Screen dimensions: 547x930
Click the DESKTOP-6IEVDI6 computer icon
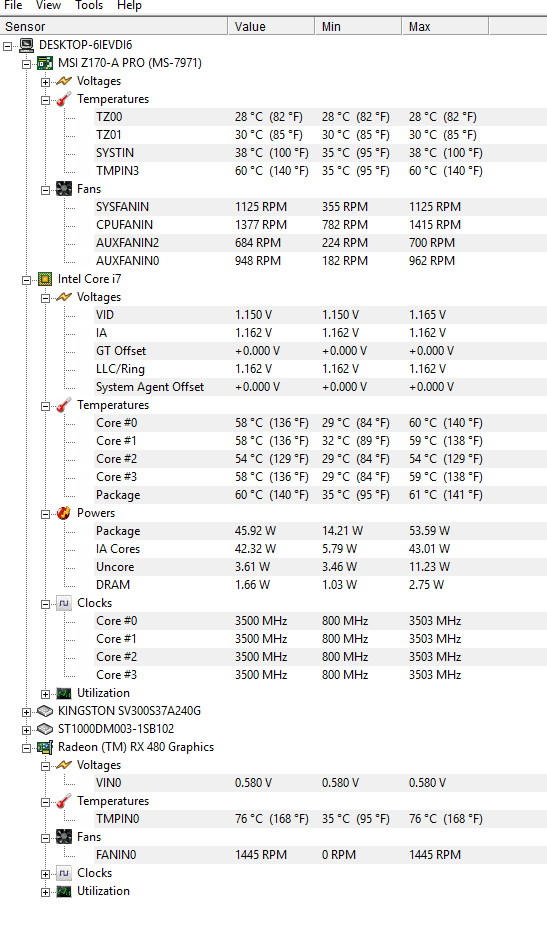26,45
